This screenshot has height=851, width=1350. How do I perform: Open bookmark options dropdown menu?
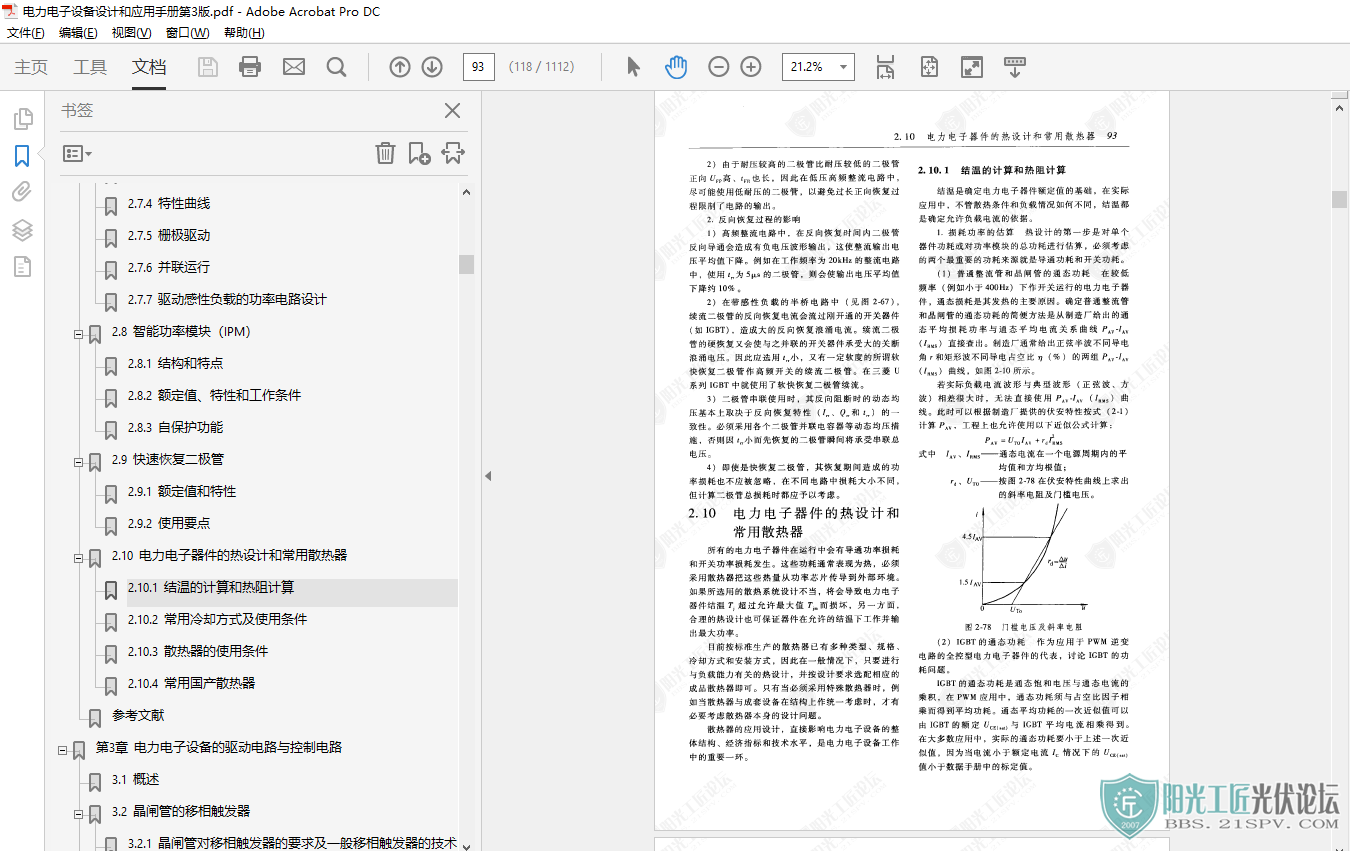point(77,154)
